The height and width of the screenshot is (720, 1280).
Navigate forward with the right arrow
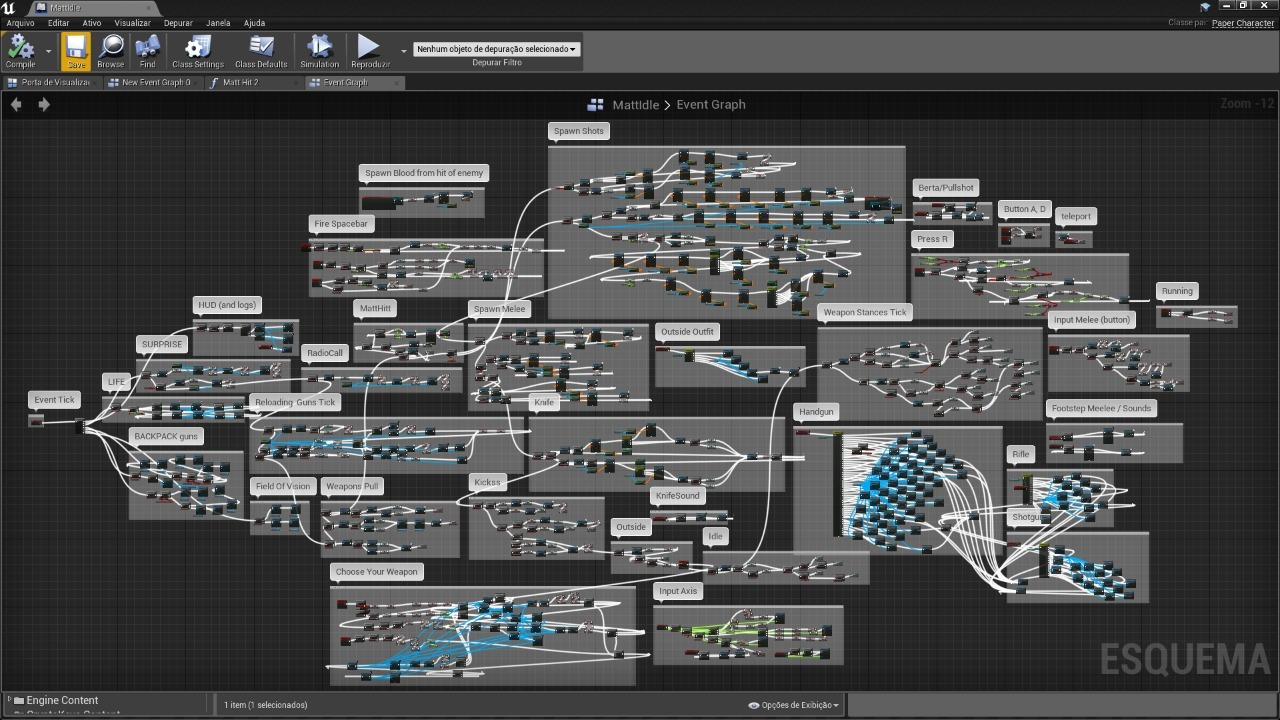[44, 104]
